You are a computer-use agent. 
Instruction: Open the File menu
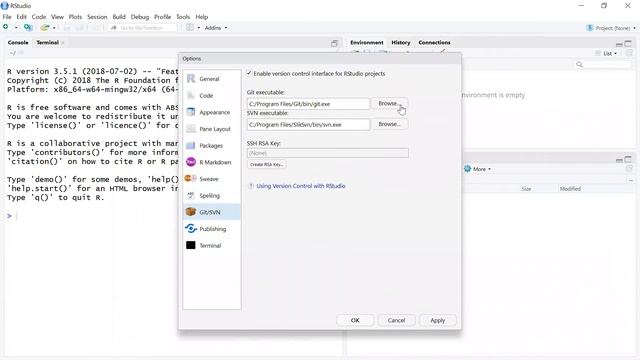click(x=7, y=17)
